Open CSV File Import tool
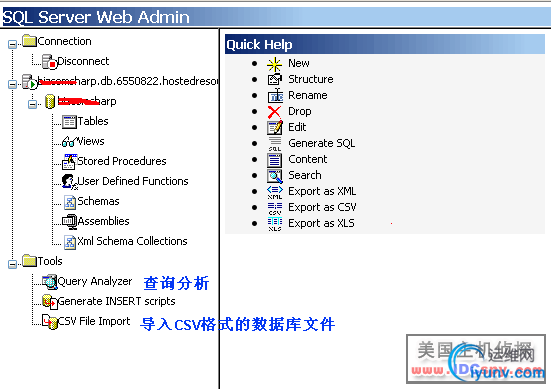 pos(94,322)
